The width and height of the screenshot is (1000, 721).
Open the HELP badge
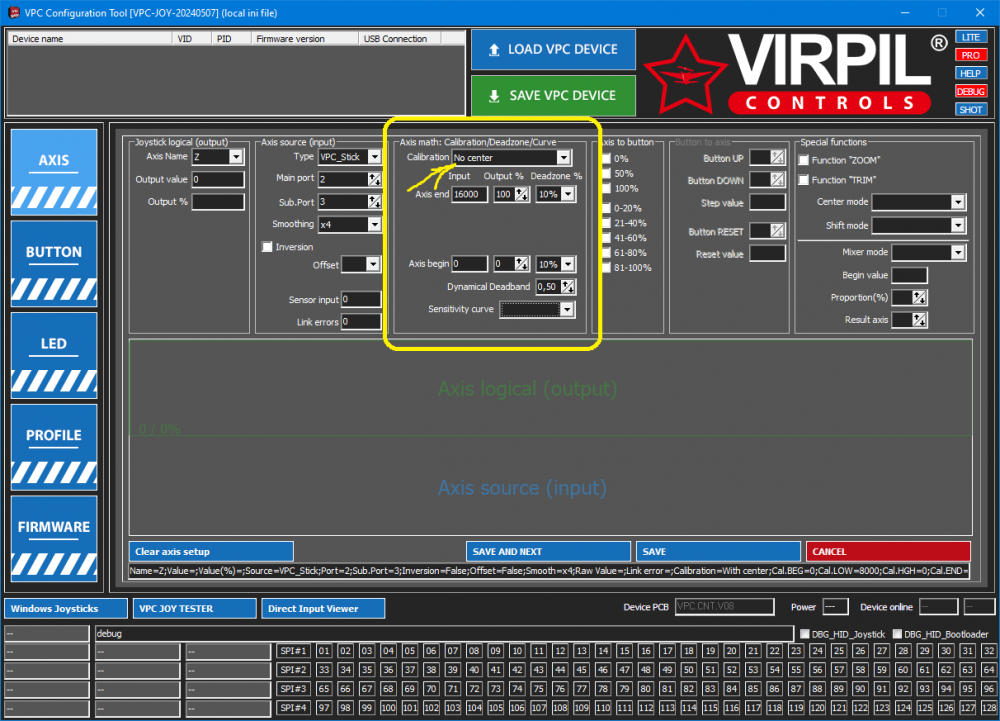tap(970, 73)
